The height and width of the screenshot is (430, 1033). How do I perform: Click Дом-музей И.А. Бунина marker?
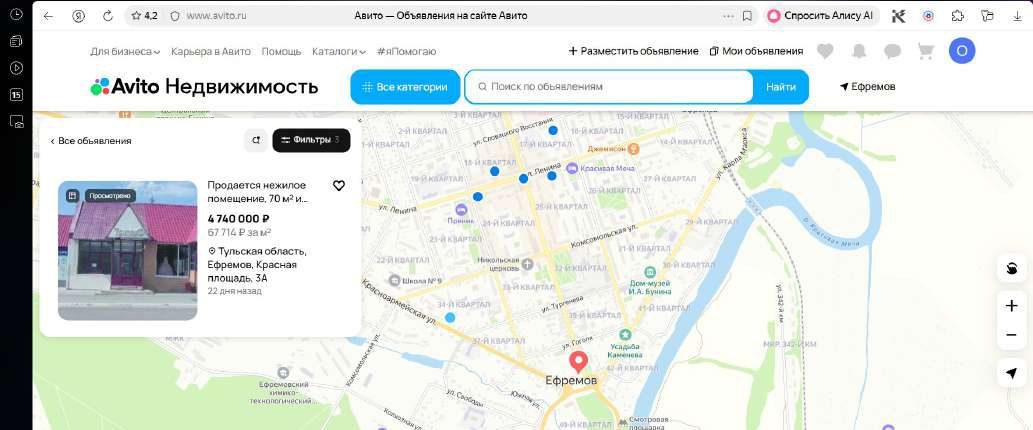click(x=650, y=272)
